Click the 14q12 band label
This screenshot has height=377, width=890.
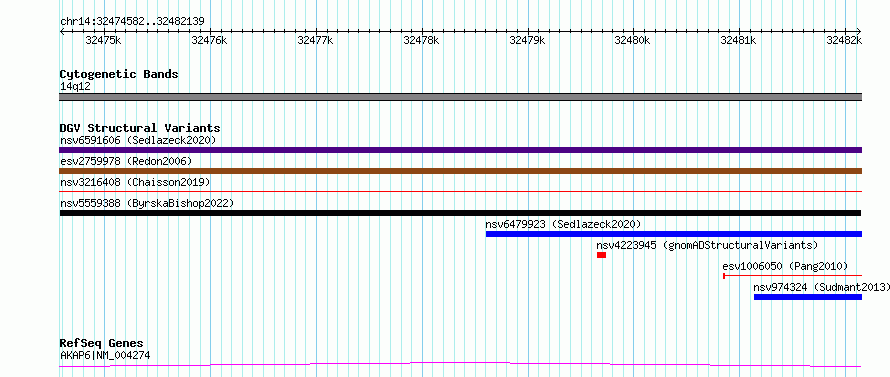tap(75, 87)
